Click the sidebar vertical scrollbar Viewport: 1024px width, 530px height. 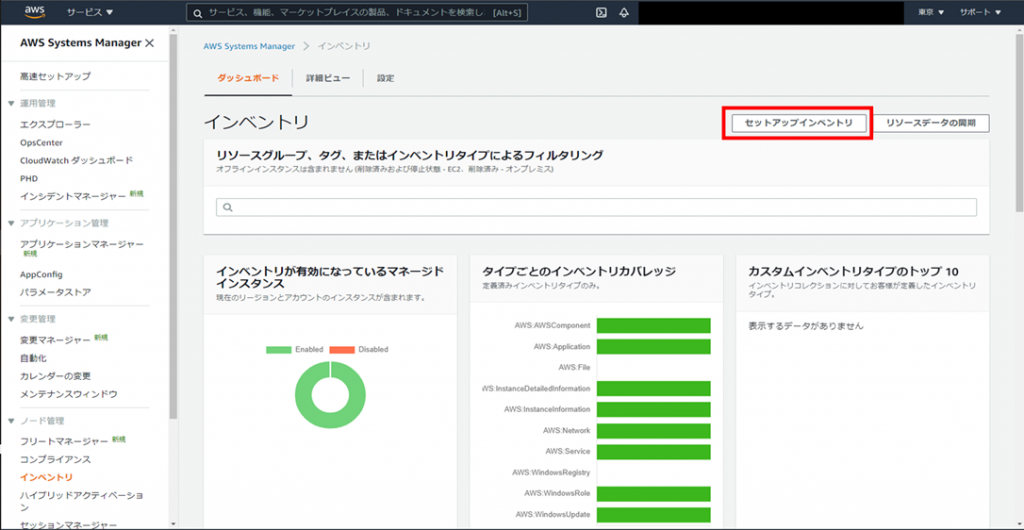pos(173,225)
